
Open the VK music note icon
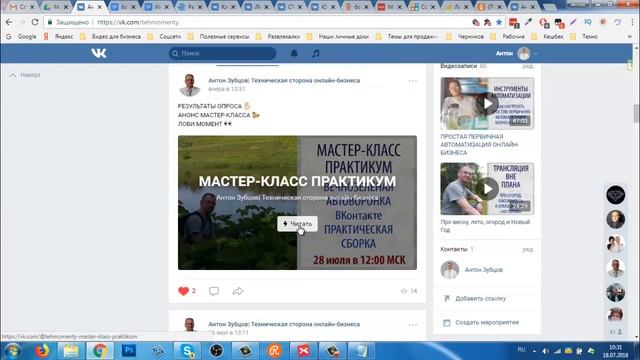[x=316, y=53]
